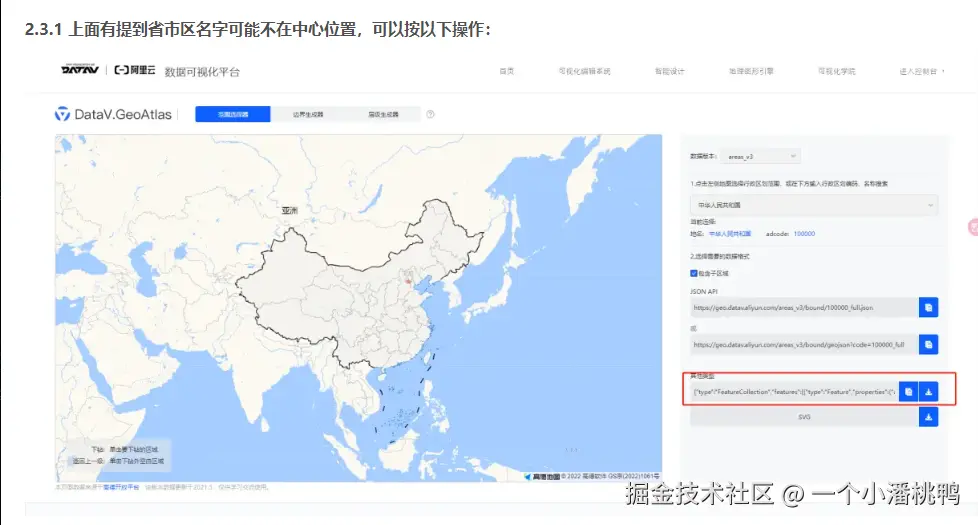Click the JSON API label

pyautogui.click(x=704, y=291)
